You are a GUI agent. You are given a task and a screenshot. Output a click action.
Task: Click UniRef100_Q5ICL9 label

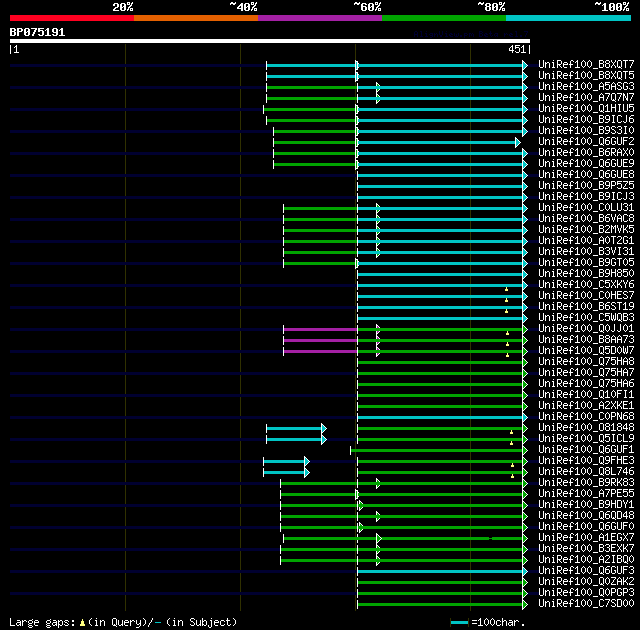[586, 439]
